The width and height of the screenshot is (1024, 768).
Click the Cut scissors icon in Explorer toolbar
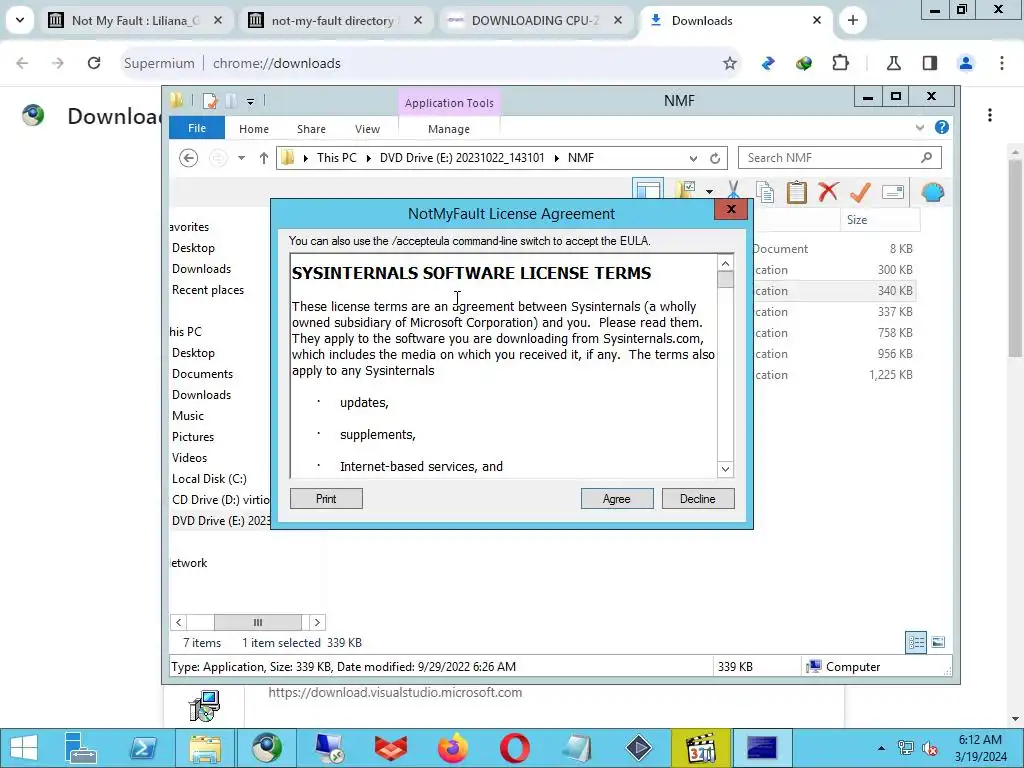click(733, 192)
